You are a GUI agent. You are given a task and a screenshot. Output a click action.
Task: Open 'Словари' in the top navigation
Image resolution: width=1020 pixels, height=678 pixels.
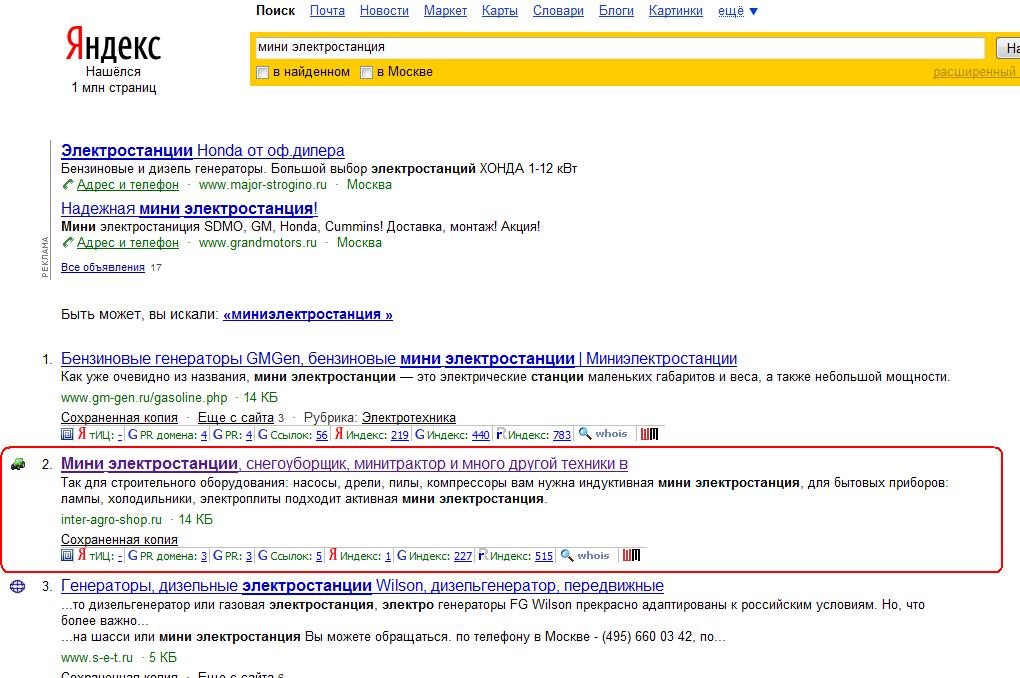(558, 11)
